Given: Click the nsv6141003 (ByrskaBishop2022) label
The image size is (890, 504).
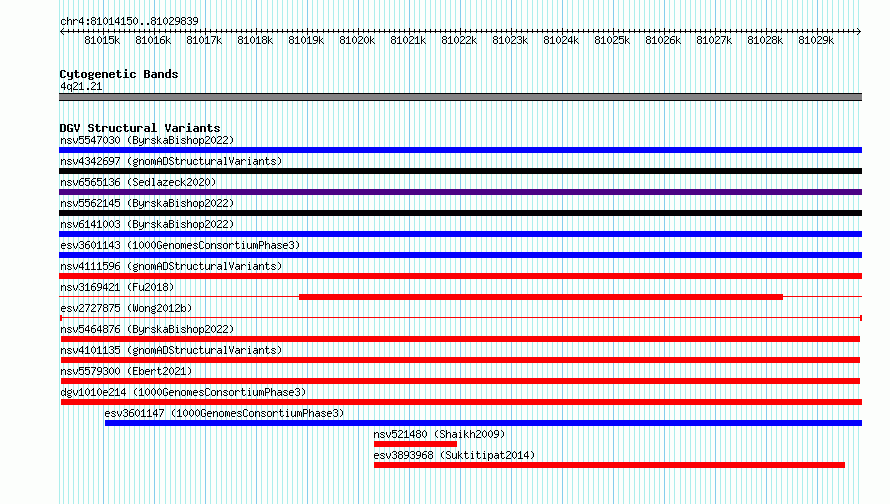Looking at the screenshot, I should (x=147, y=224).
